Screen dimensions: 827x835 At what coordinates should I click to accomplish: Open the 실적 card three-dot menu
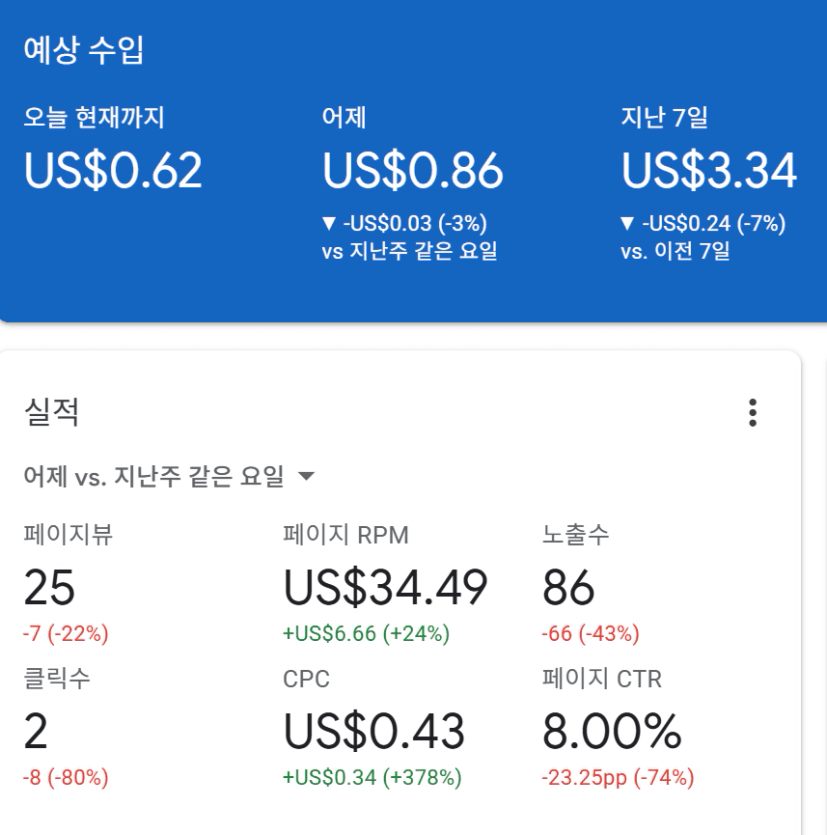753,413
